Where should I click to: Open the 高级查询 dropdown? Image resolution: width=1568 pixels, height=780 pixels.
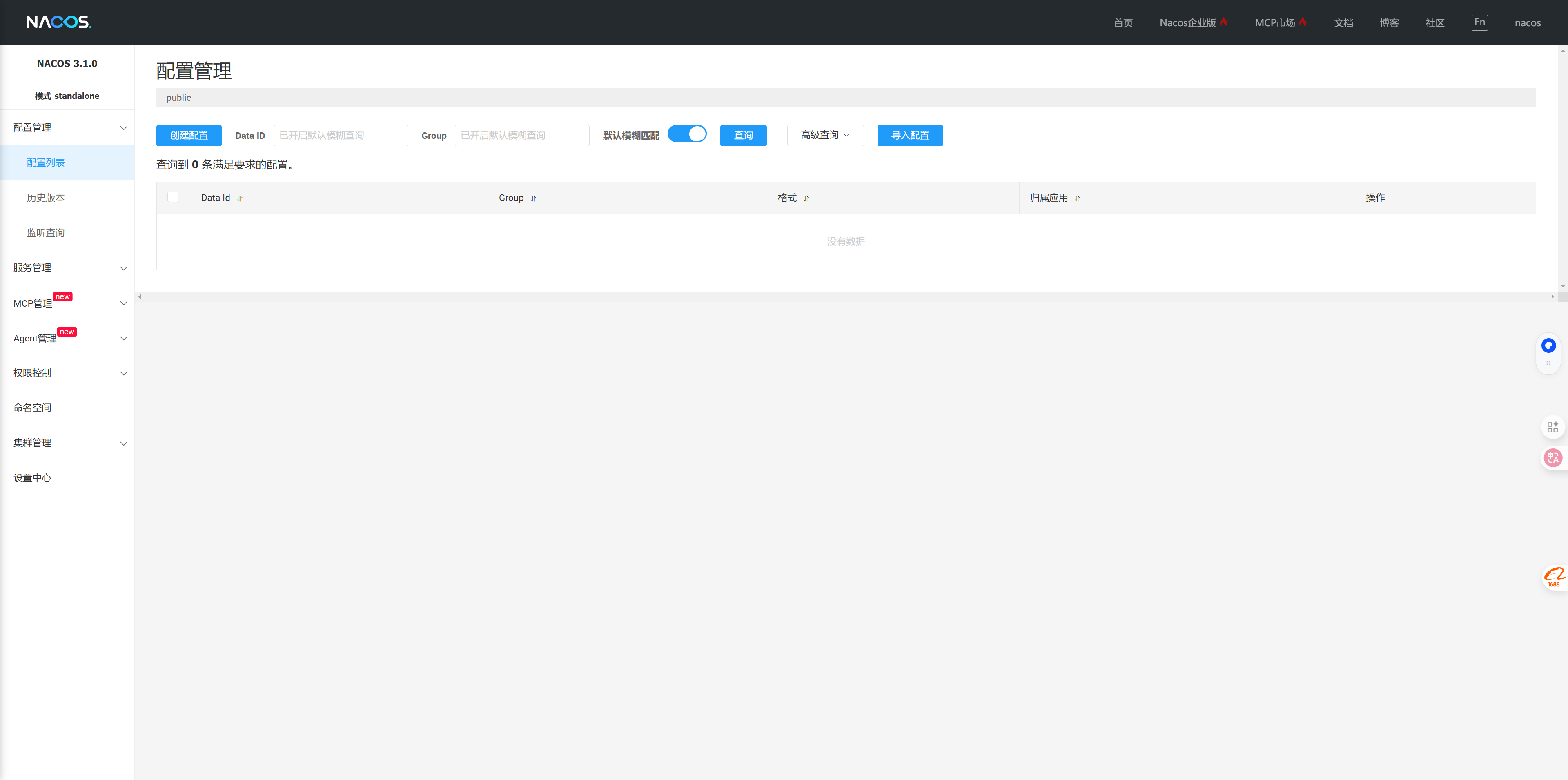pyautogui.click(x=825, y=135)
